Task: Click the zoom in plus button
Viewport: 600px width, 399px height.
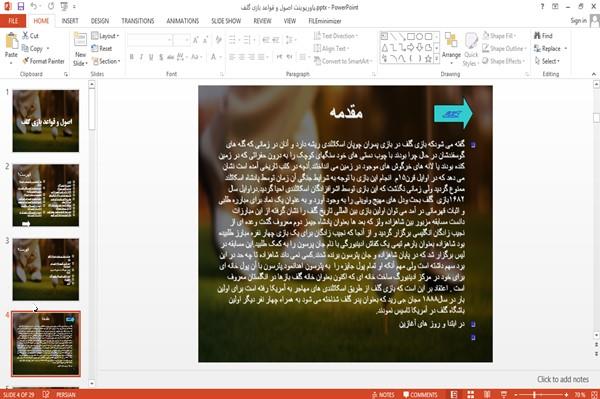Action: click(x=566, y=394)
